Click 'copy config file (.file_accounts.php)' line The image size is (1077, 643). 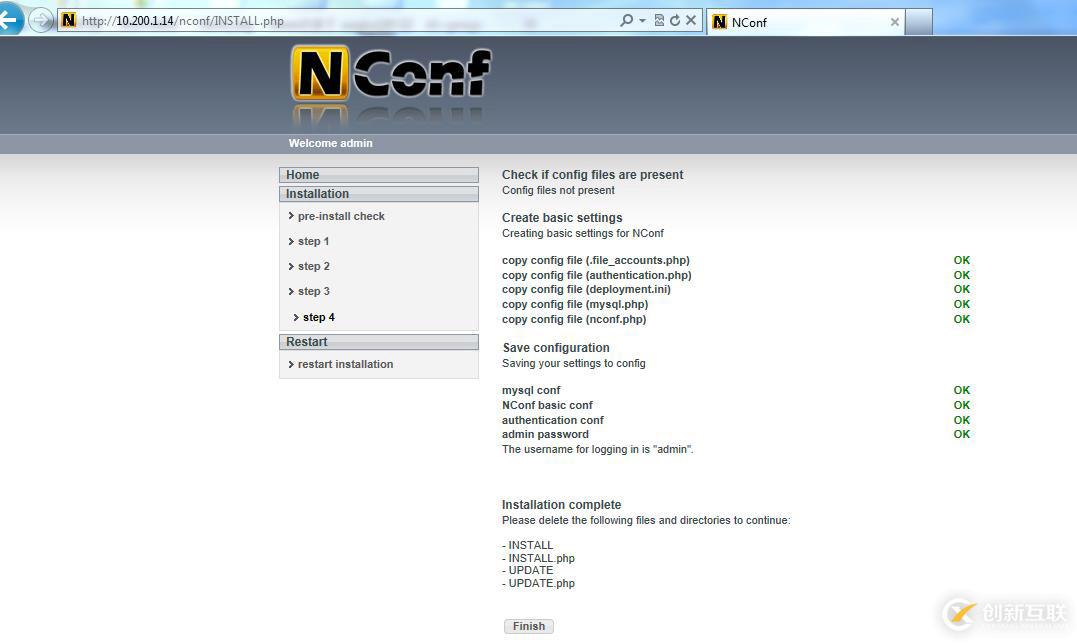[x=596, y=260]
